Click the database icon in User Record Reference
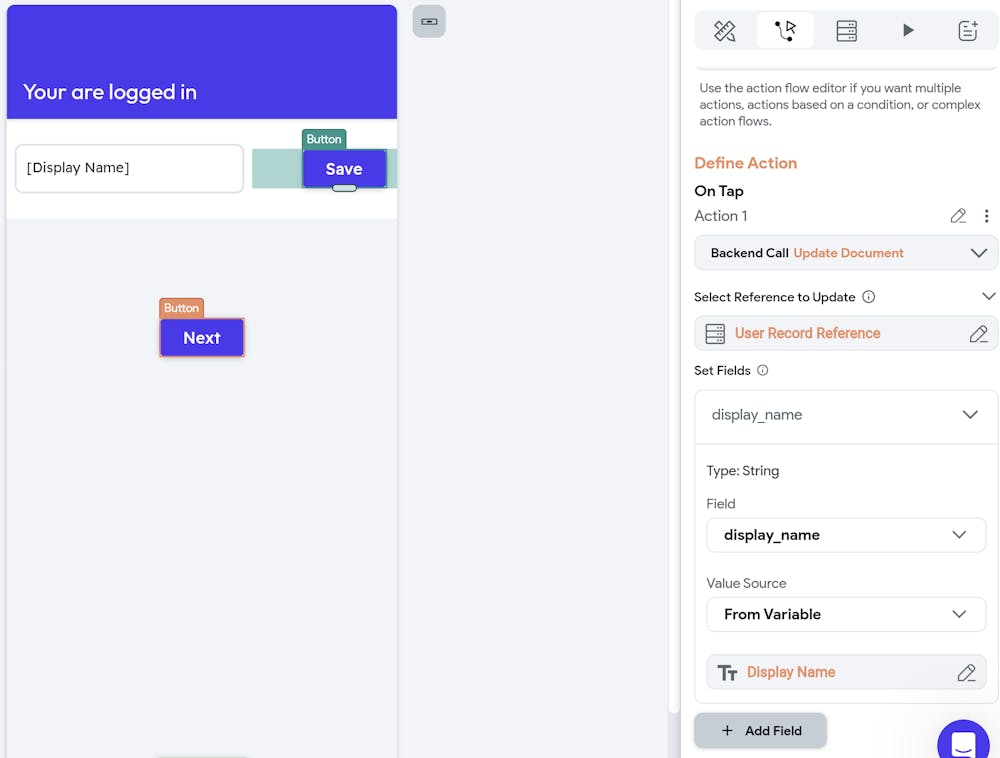This screenshot has width=1000, height=758. point(715,333)
